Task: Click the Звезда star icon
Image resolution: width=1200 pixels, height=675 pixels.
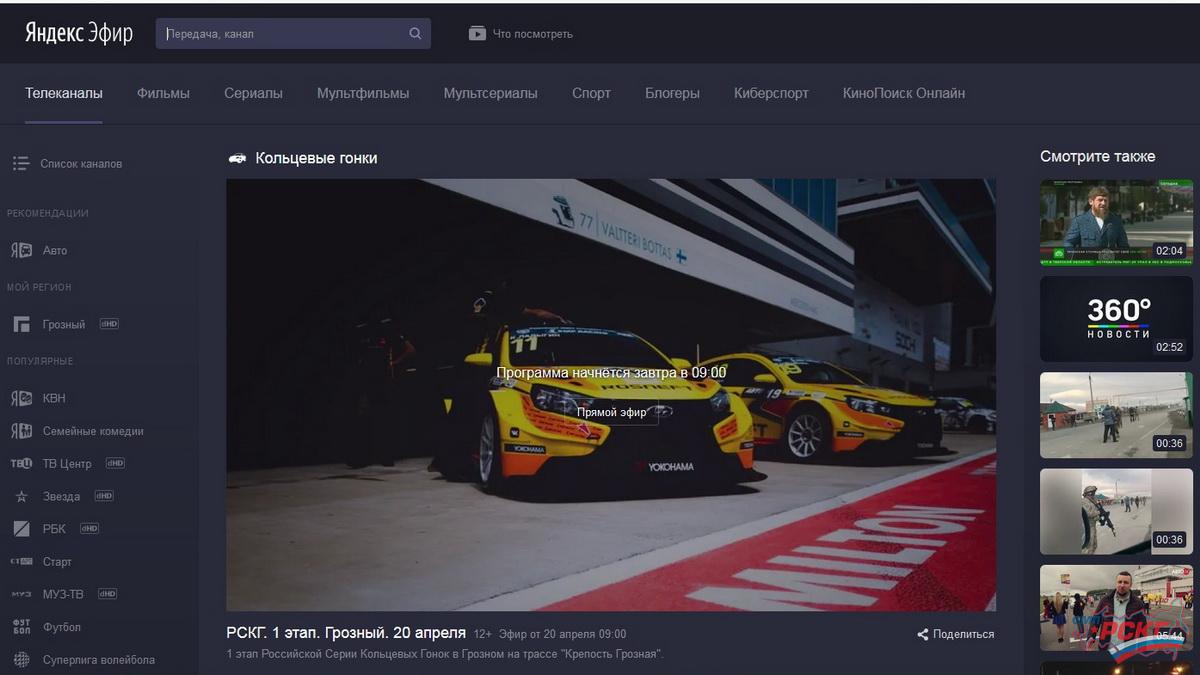Action: click(x=21, y=496)
